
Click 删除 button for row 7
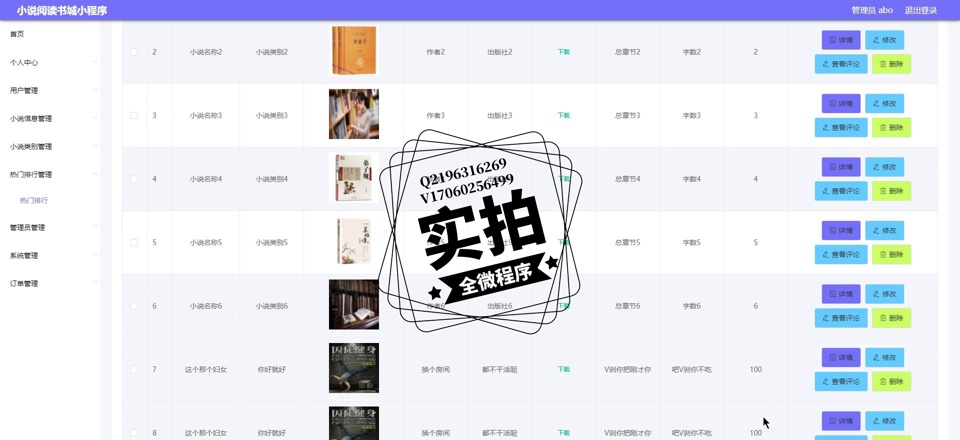890,381
